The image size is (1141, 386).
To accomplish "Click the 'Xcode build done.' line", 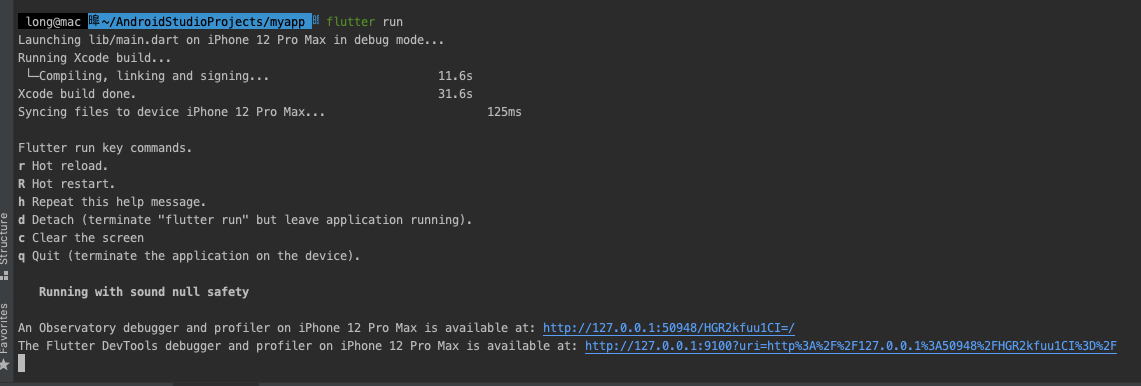I will pyautogui.click(x=77, y=94).
